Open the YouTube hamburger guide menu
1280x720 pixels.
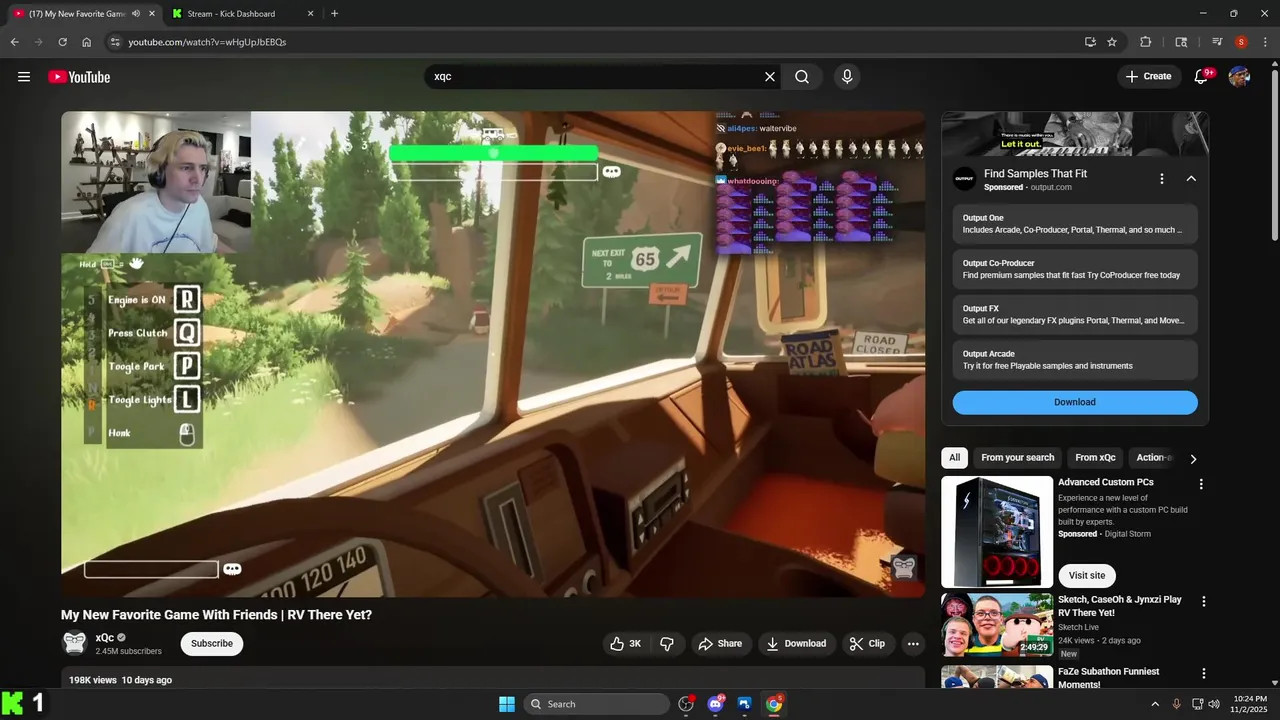pos(24,77)
